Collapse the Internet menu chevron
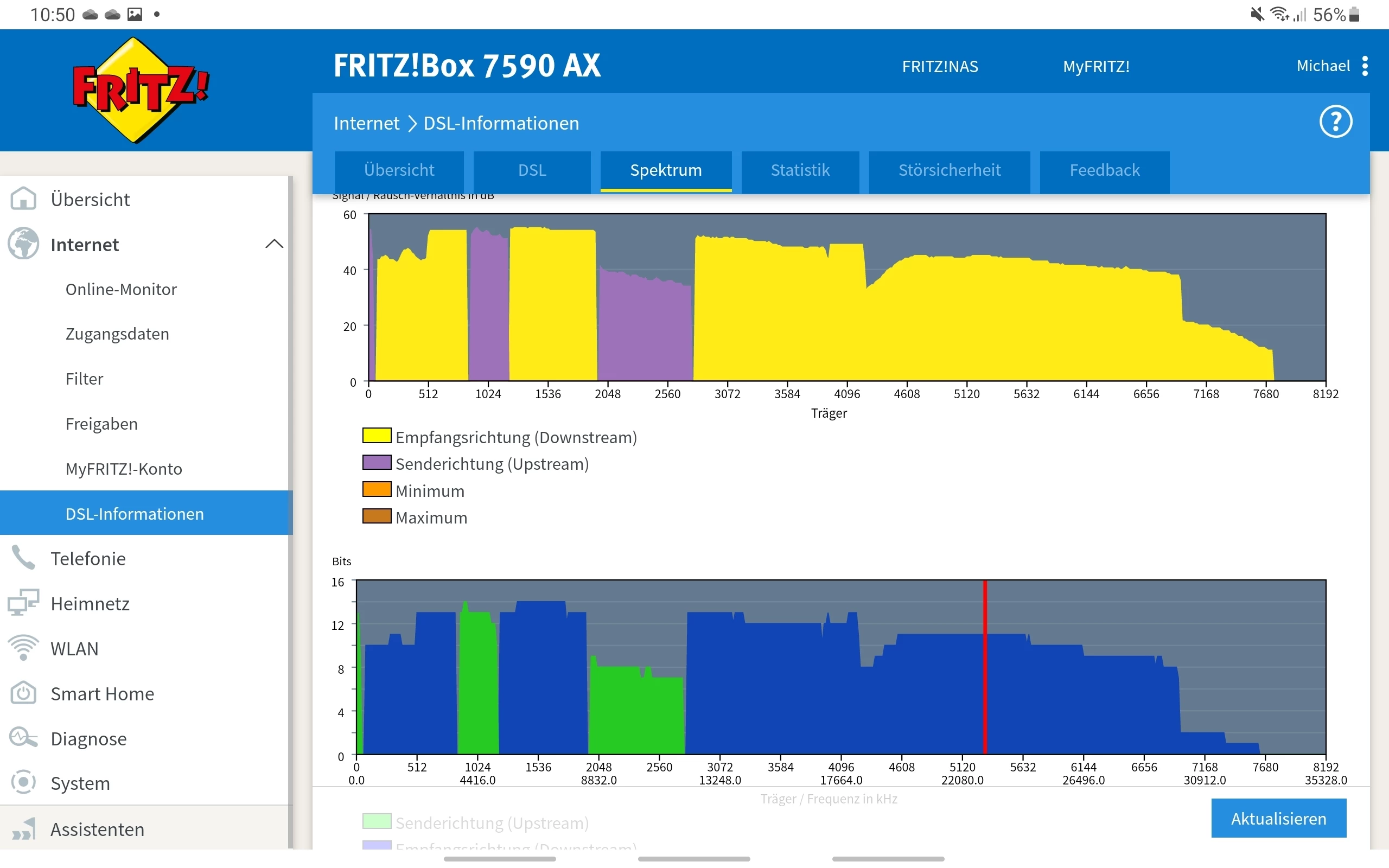The height and width of the screenshot is (868, 1389). pos(275,244)
